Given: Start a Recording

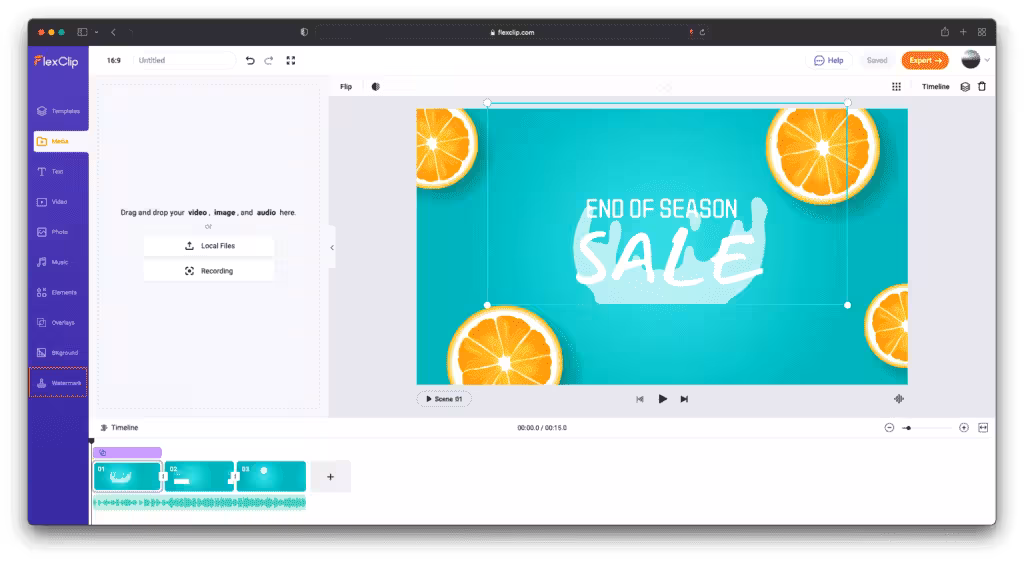Looking at the screenshot, I should coord(209,271).
